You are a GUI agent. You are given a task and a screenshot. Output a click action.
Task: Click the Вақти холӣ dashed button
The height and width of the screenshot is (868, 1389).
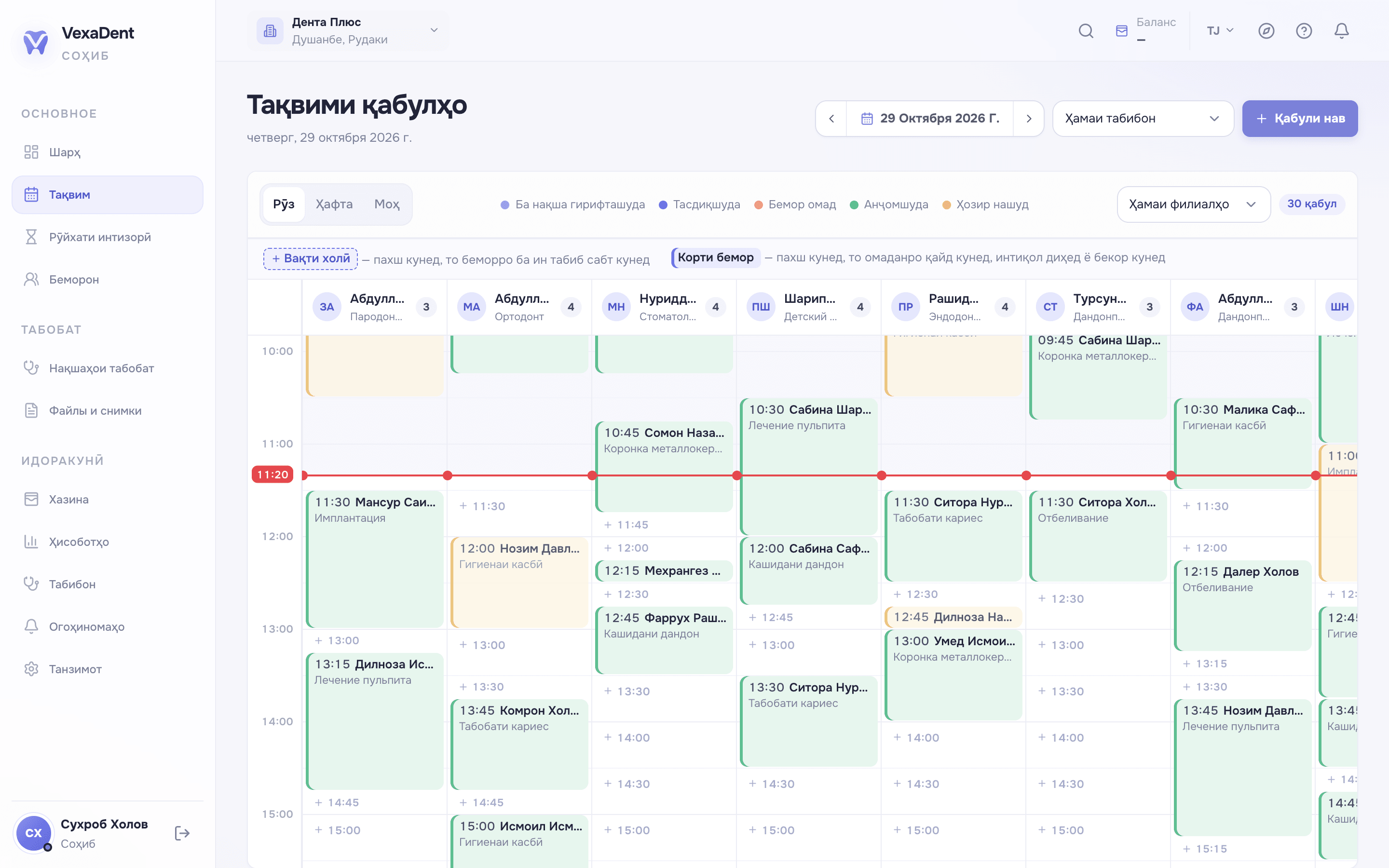[x=311, y=259]
